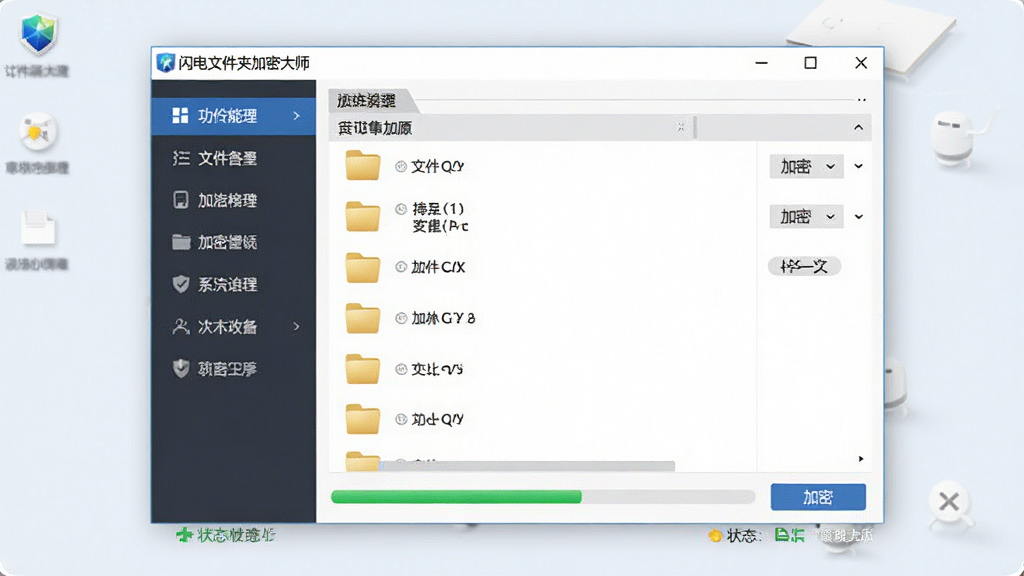Open the shield desktop icon at top left

[38, 33]
